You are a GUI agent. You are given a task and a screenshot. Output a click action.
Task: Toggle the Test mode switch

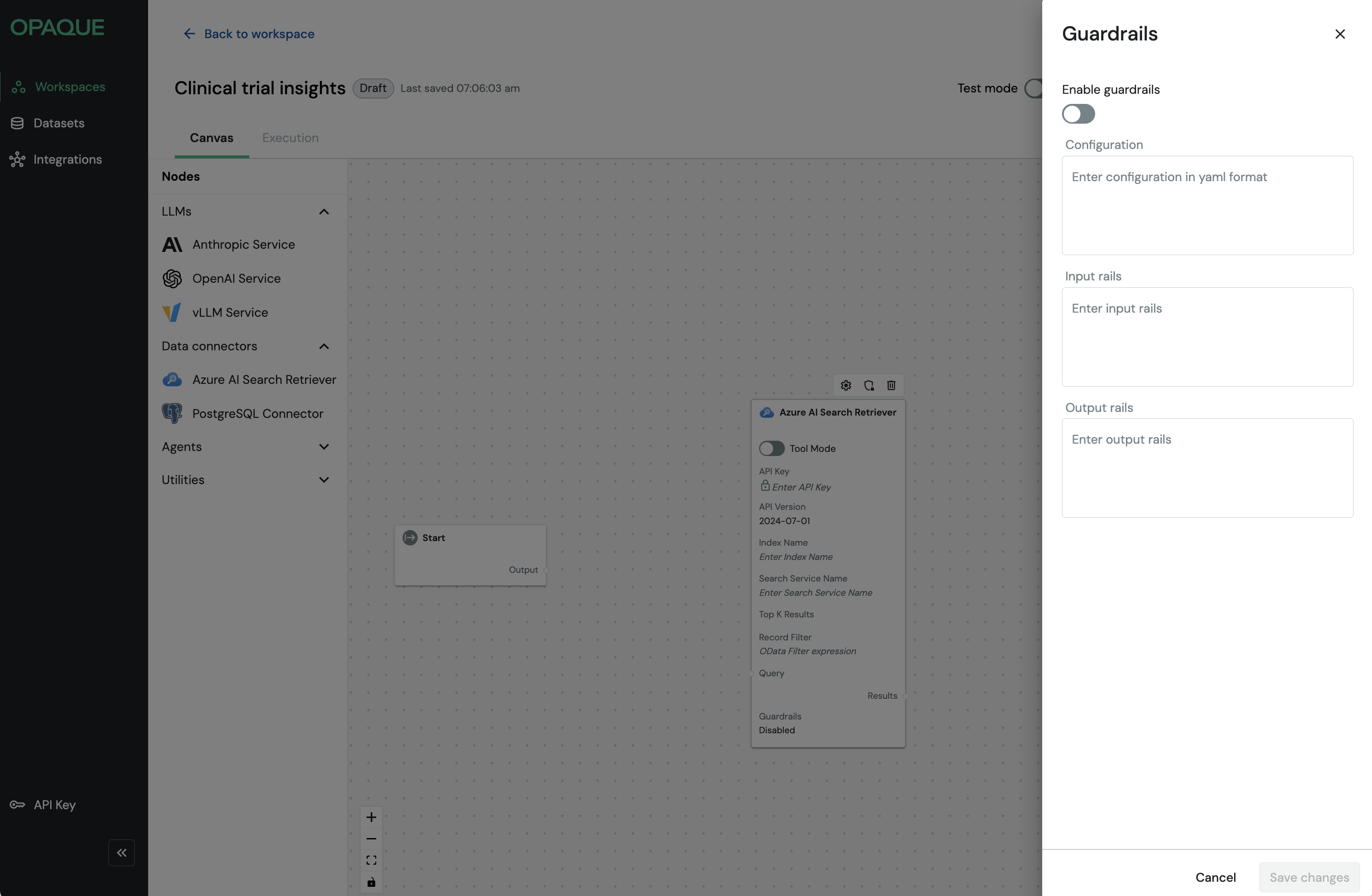[x=1034, y=88]
